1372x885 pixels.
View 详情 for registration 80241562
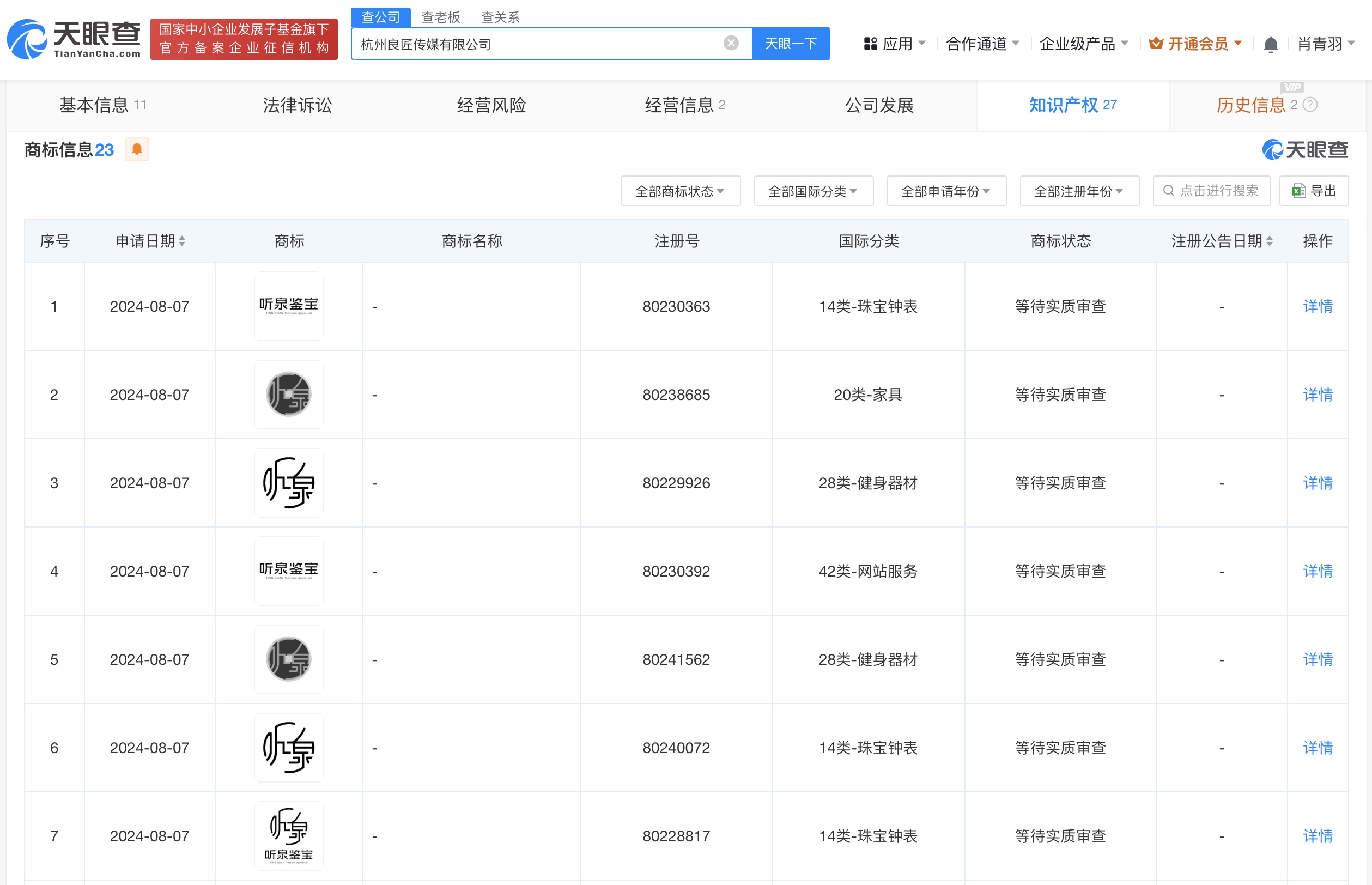[x=1318, y=660]
